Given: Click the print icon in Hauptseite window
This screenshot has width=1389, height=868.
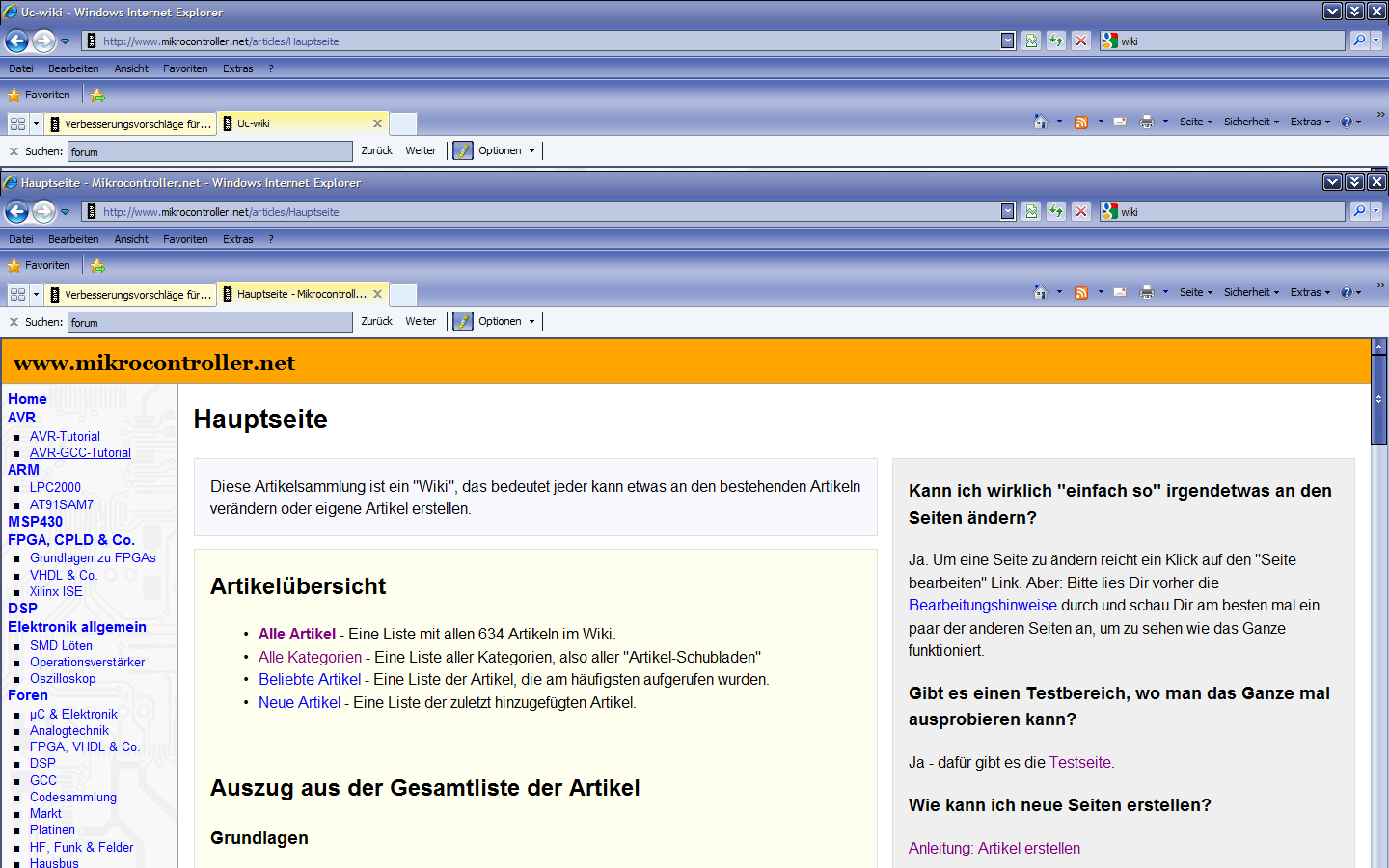Looking at the screenshot, I should click(x=1147, y=292).
